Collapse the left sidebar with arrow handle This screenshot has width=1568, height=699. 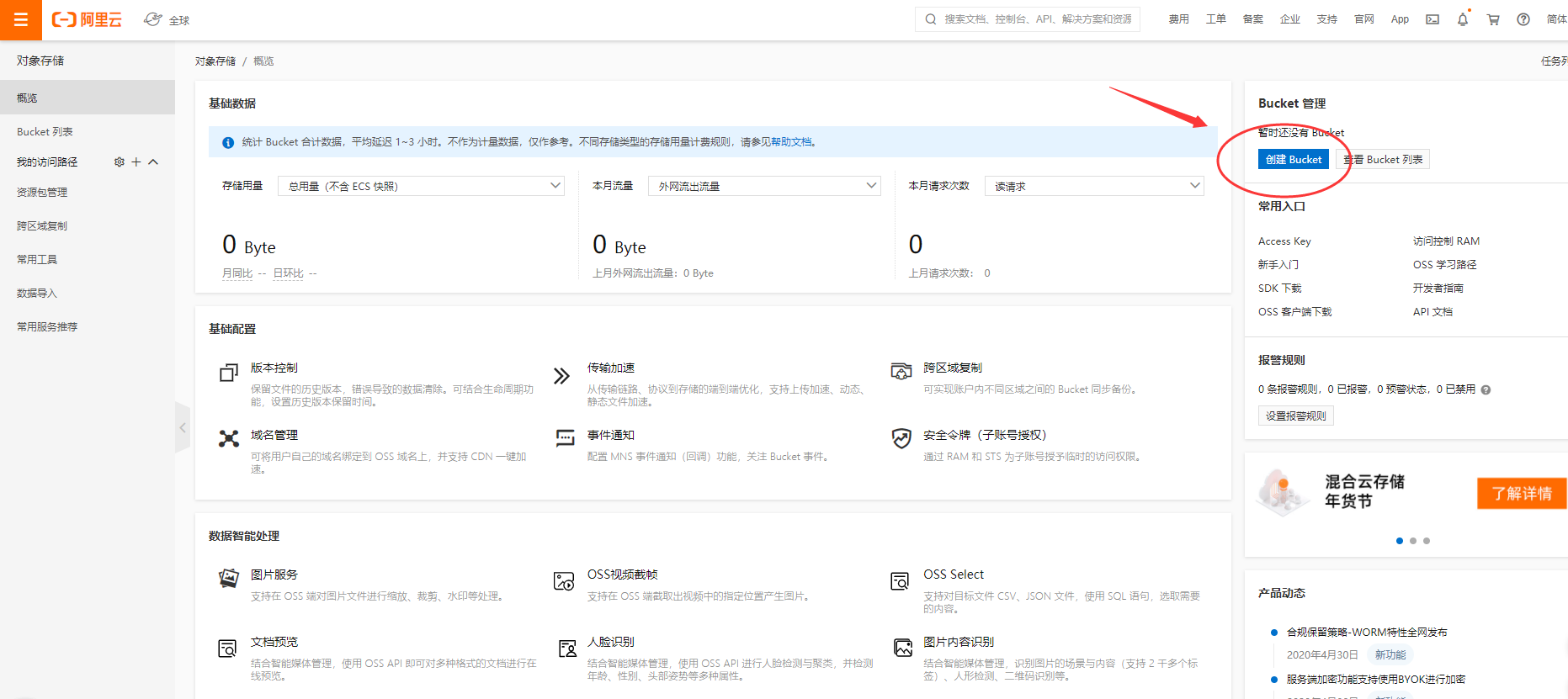coord(183,427)
